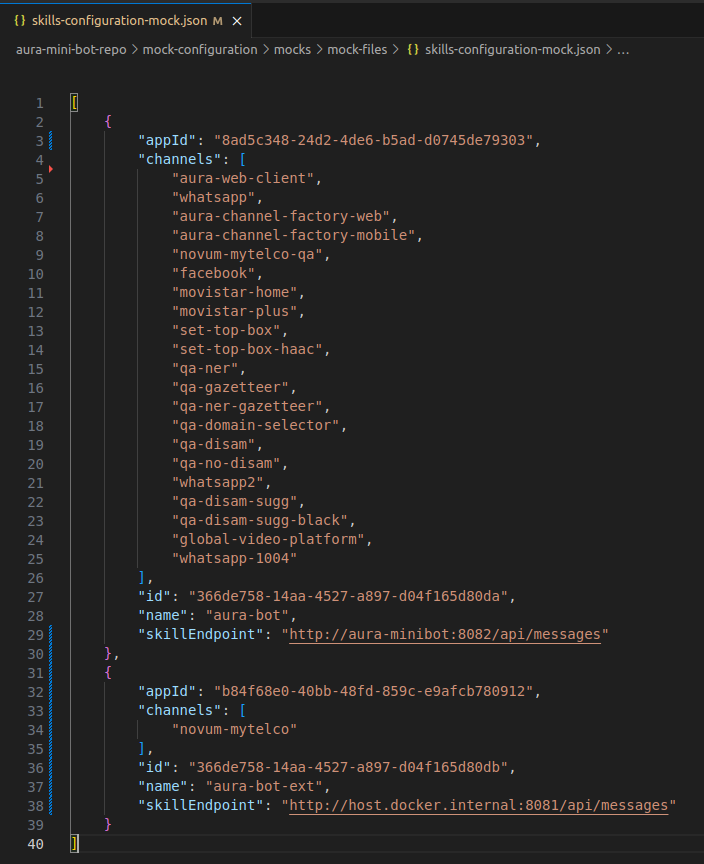Click the opening square bracket on line 1
The height and width of the screenshot is (864, 704).
[74, 103]
